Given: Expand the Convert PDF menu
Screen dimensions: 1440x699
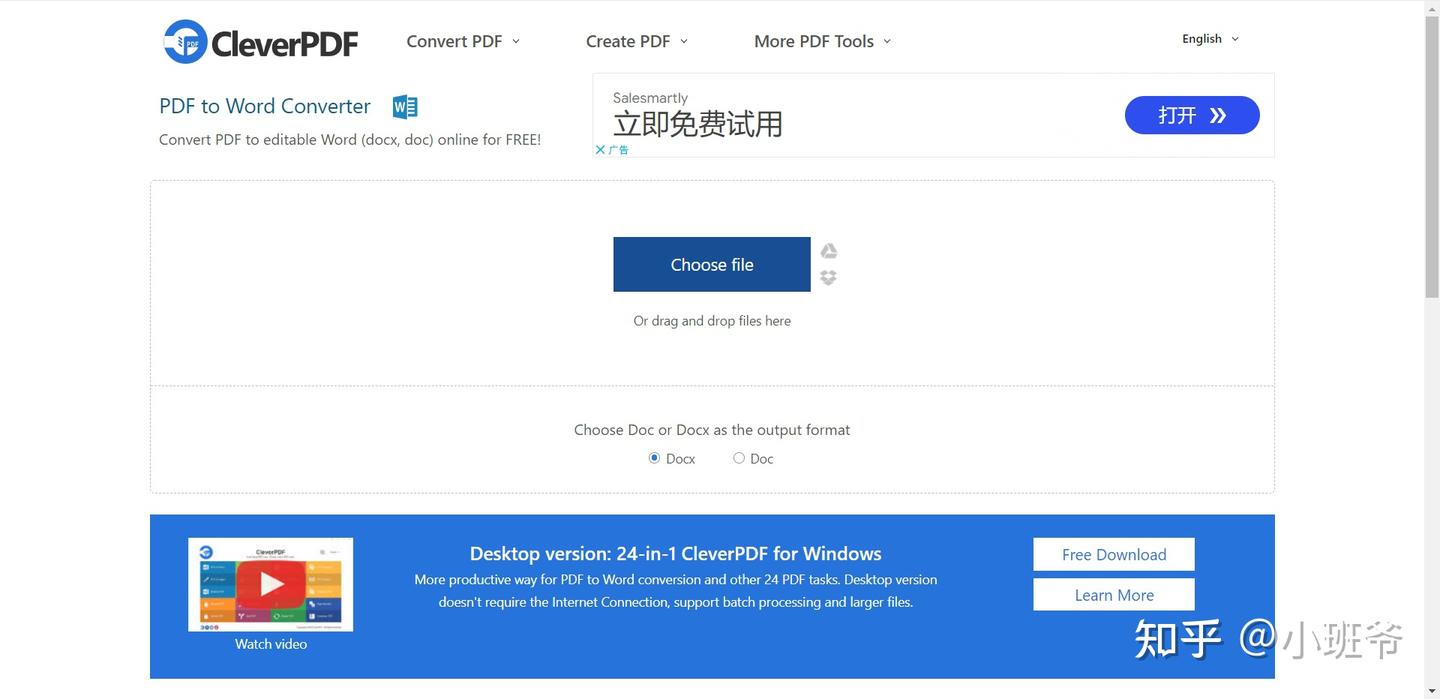Looking at the screenshot, I should pos(463,41).
